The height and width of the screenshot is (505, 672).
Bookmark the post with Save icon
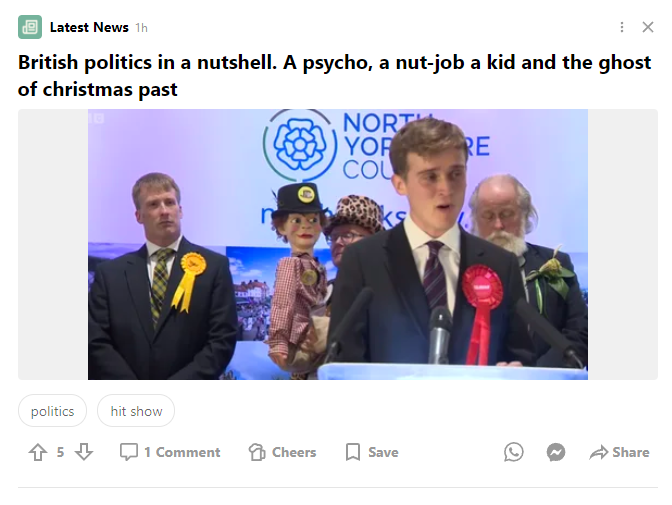pos(353,452)
